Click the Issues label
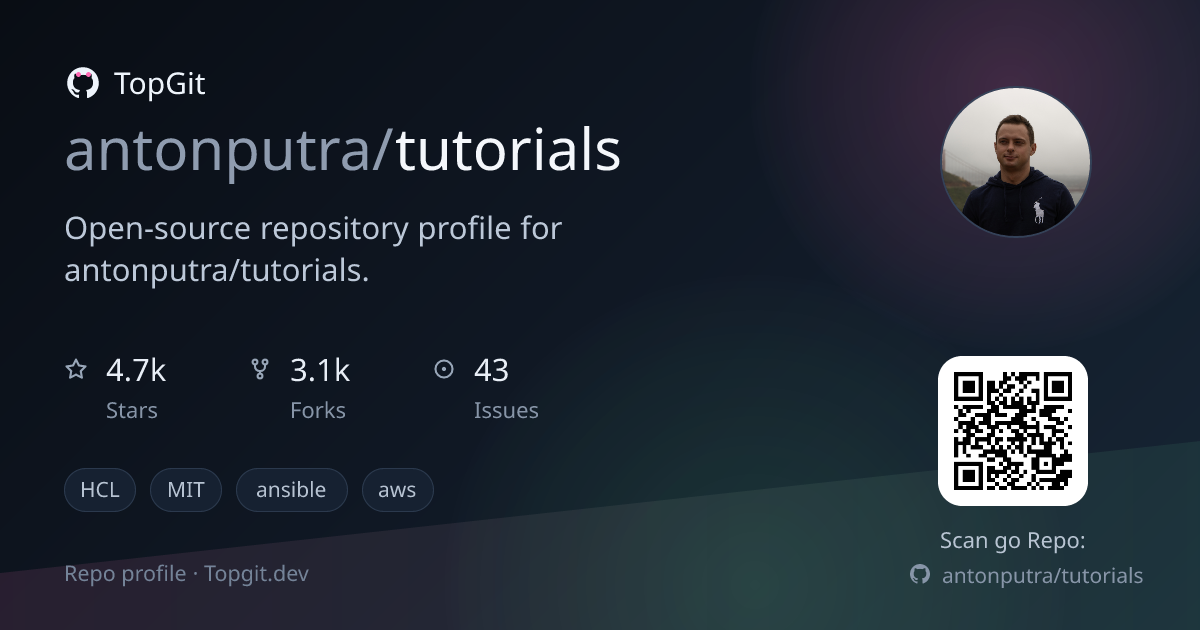The image size is (1200, 630). 506,410
